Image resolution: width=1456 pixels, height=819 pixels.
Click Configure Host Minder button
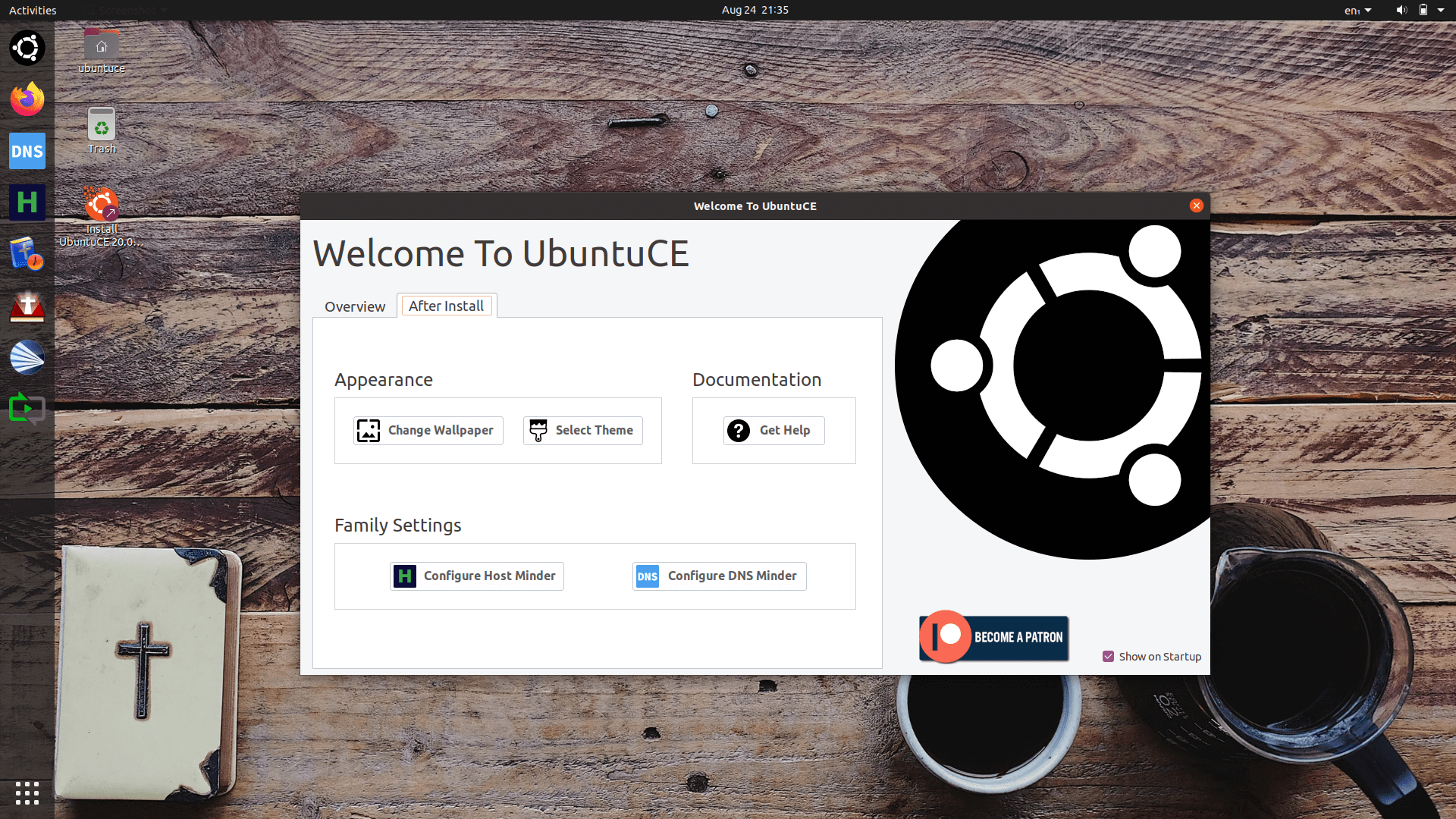coord(477,576)
